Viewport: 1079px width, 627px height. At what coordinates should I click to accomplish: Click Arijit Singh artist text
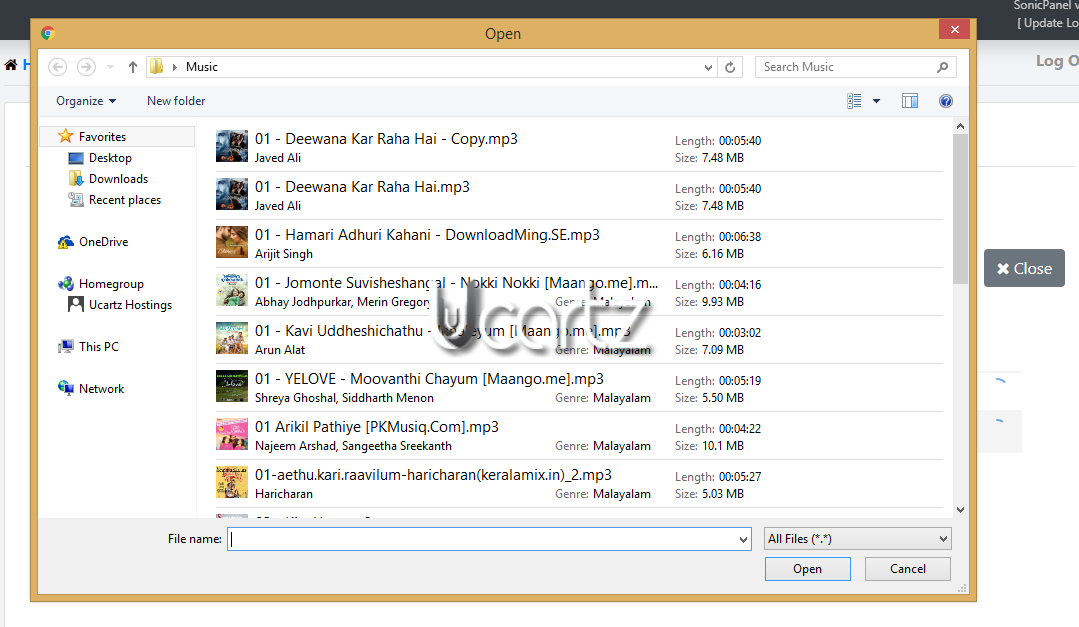[284, 254]
